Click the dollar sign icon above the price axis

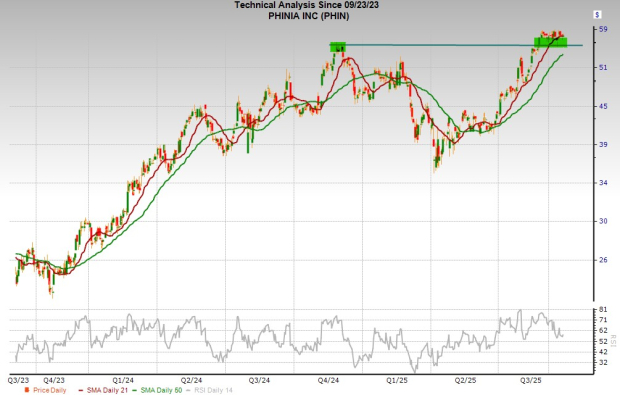(597, 15)
